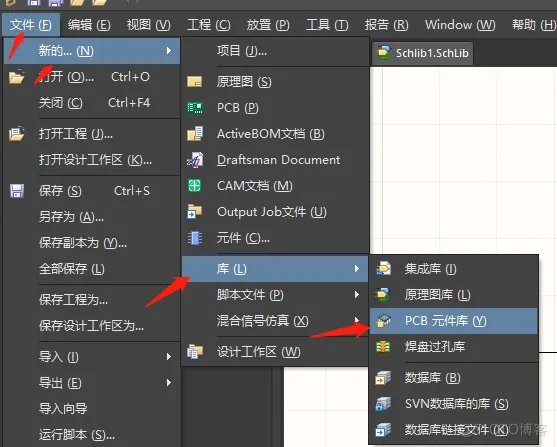Select SVN数据库的库 (S) label text
The width and height of the screenshot is (557, 447).
coord(456,404)
